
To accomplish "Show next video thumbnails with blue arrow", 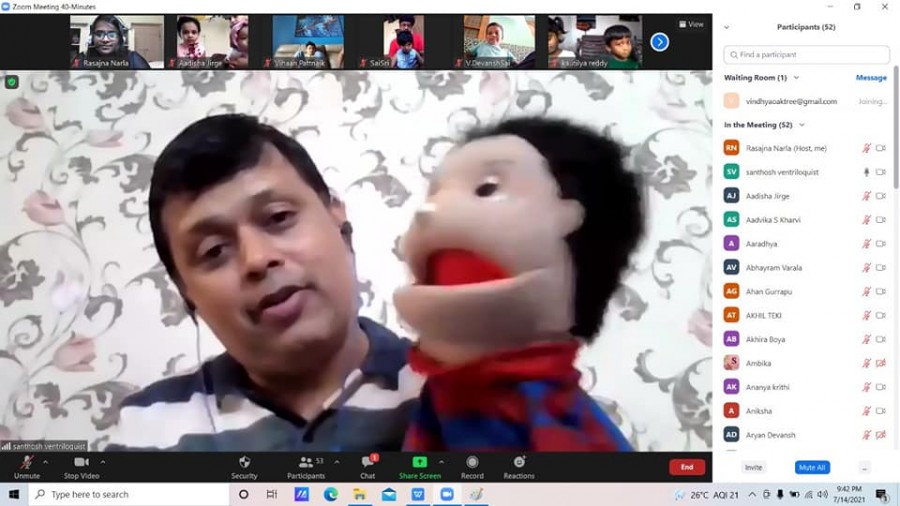I will click(660, 42).
